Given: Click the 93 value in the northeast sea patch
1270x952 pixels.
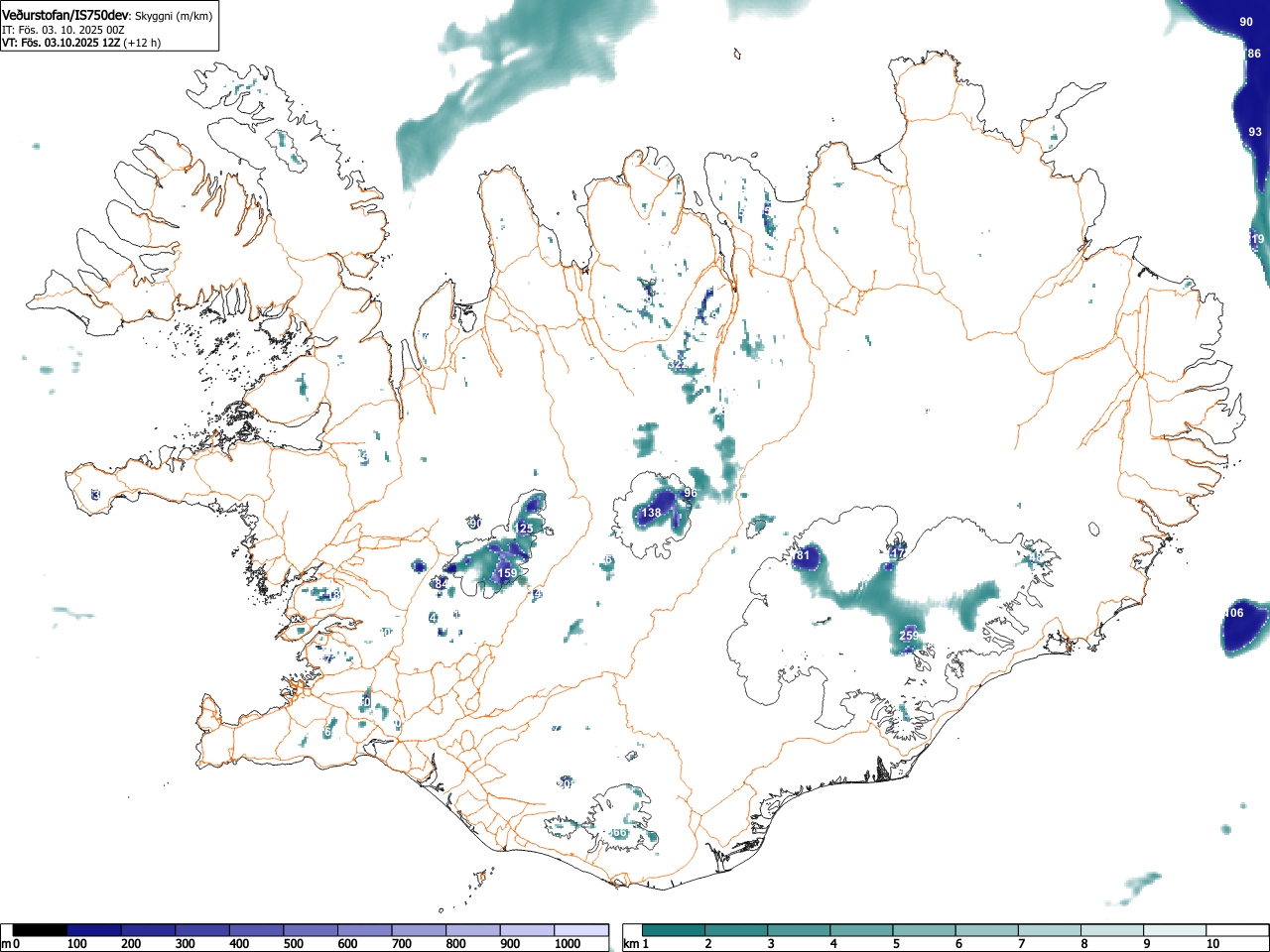Looking at the screenshot, I should click(1255, 132).
